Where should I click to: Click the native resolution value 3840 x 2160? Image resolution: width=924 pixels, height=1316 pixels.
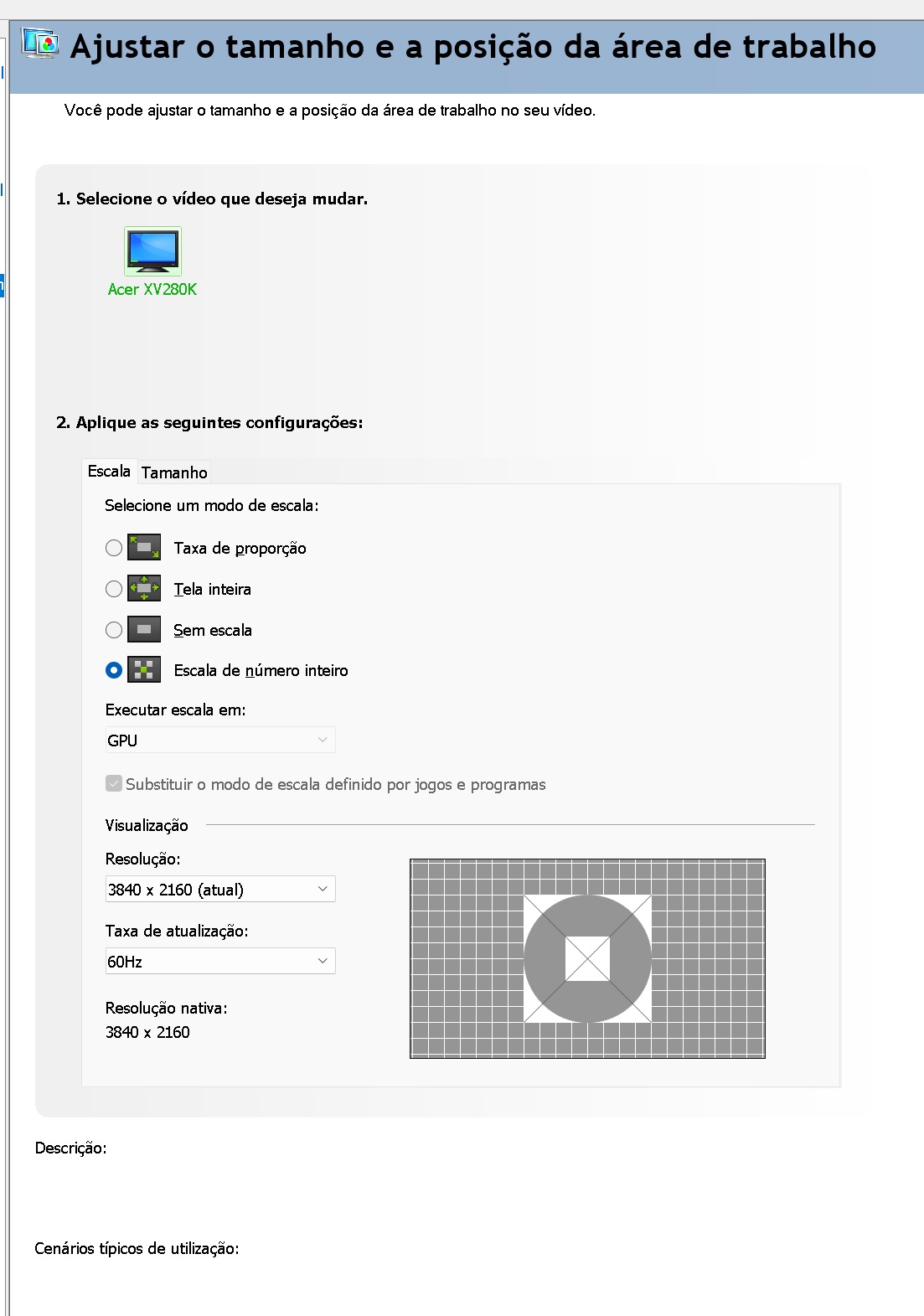coord(147,1032)
